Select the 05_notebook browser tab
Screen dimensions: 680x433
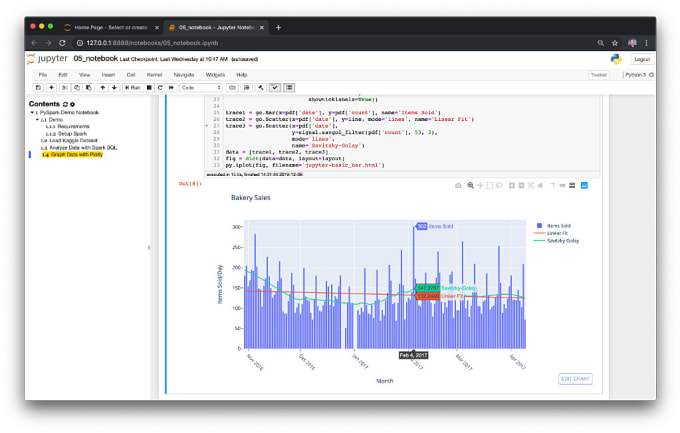[216, 27]
